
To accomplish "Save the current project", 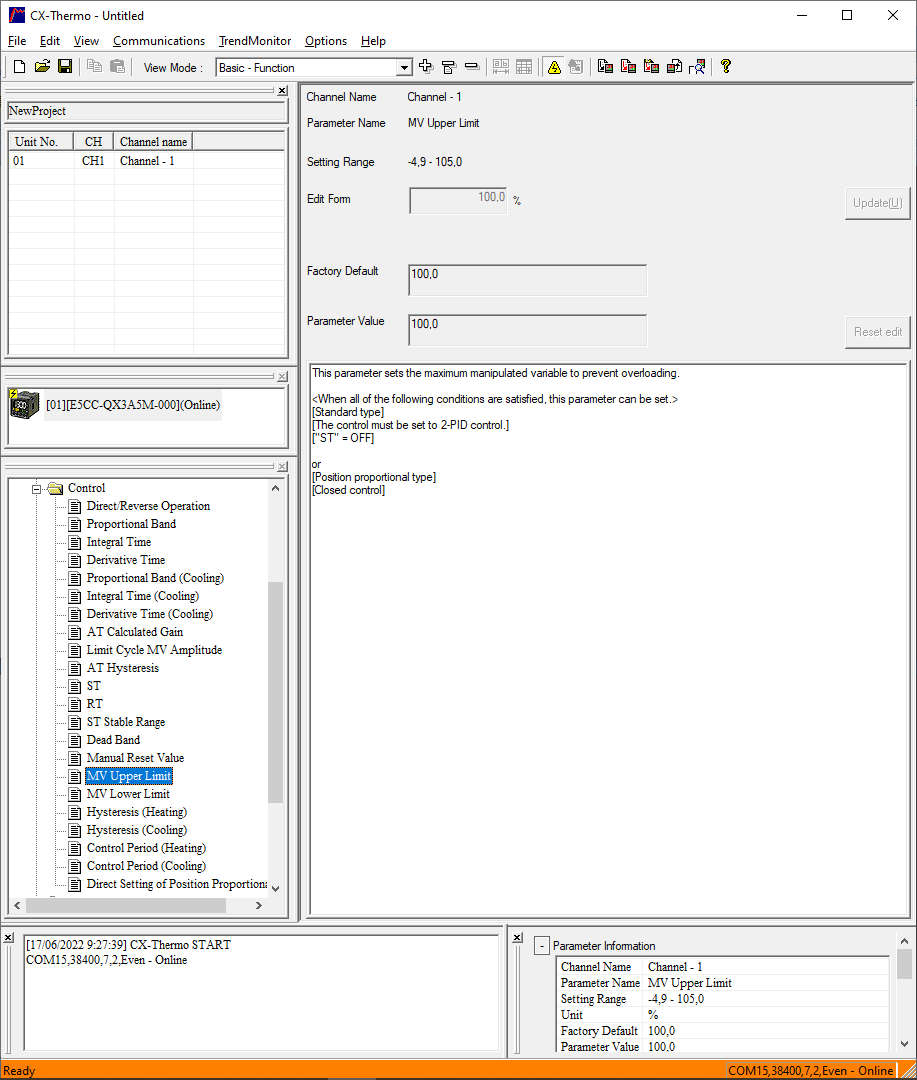I will pyautogui.click(x=65, y=67).
